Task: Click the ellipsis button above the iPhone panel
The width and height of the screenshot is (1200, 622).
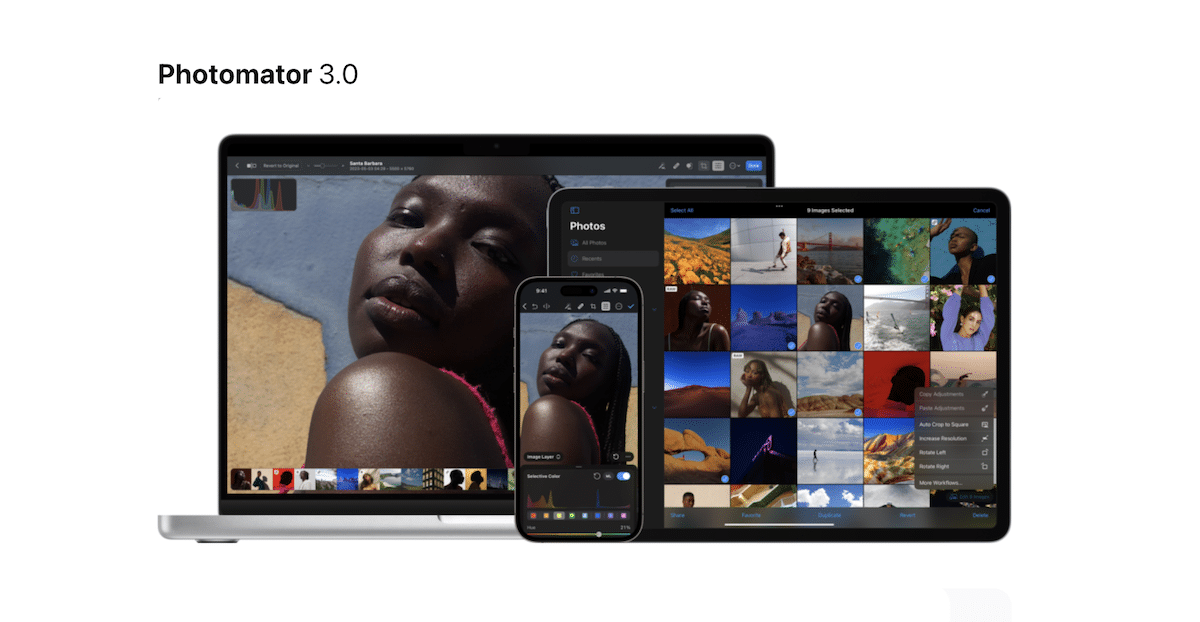Action: coord(628,457)
